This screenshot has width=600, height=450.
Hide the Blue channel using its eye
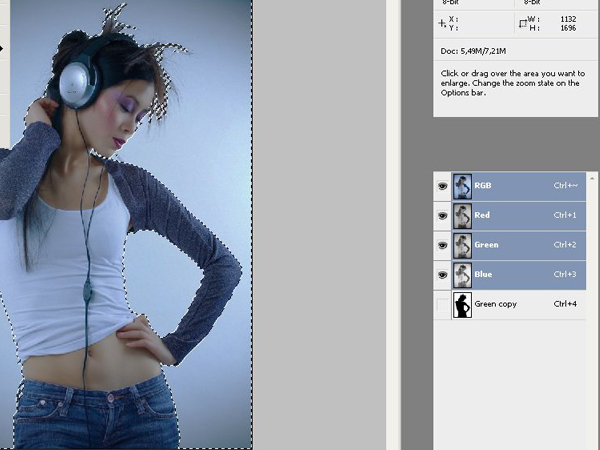click(x=442, y=275)
